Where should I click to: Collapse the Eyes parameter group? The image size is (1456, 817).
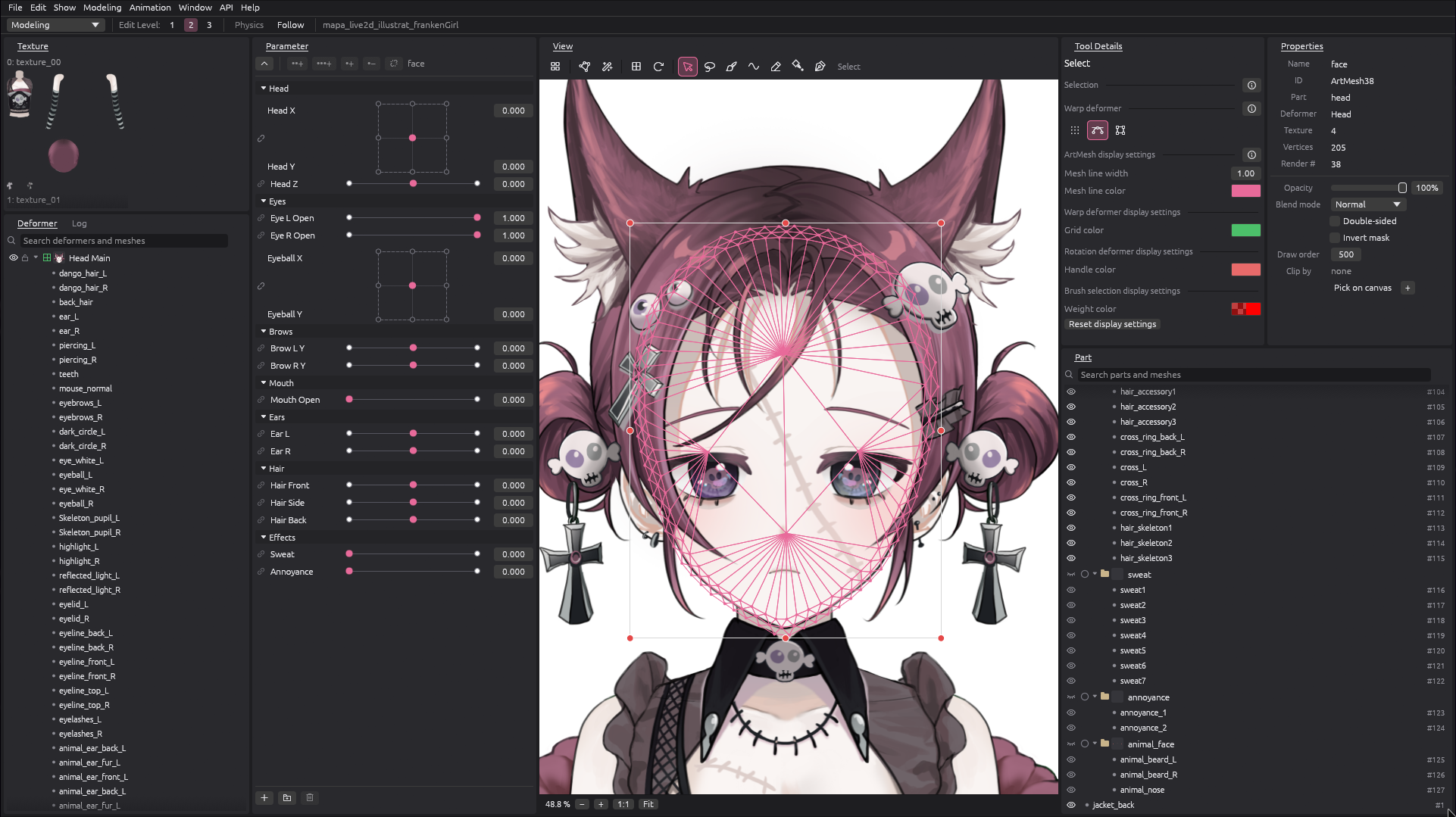(264, 201)
